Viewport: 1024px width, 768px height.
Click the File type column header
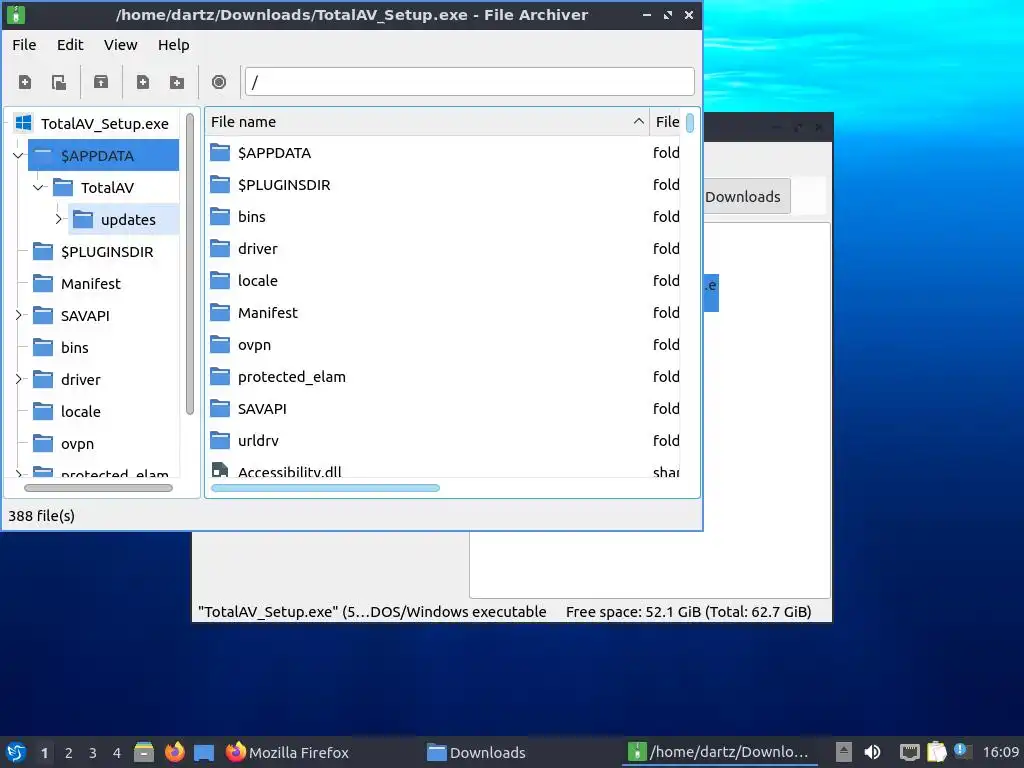click(665, 121)
